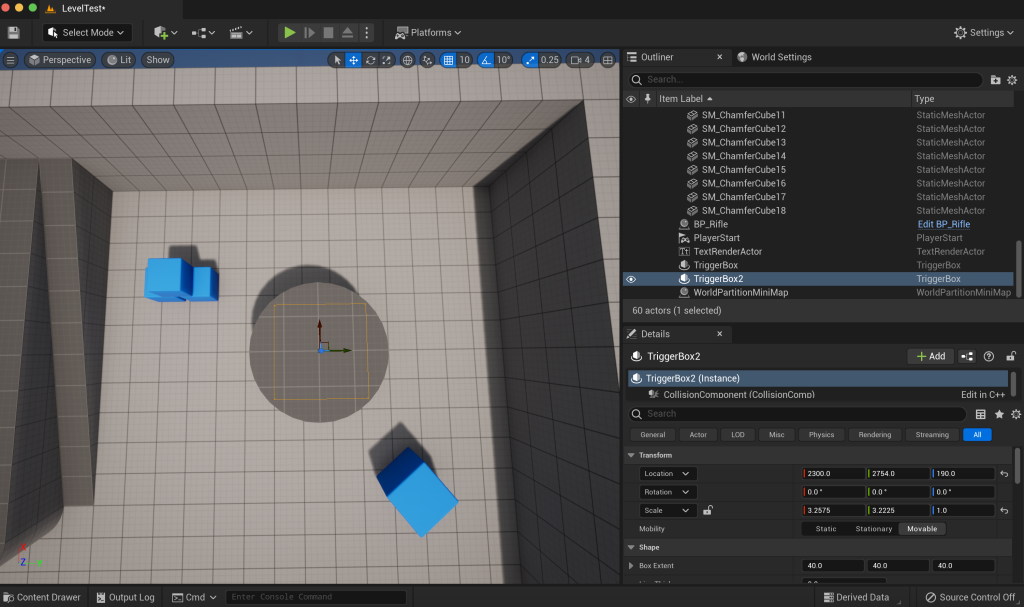Click the lock icon next to Scale

click(708, 510)
